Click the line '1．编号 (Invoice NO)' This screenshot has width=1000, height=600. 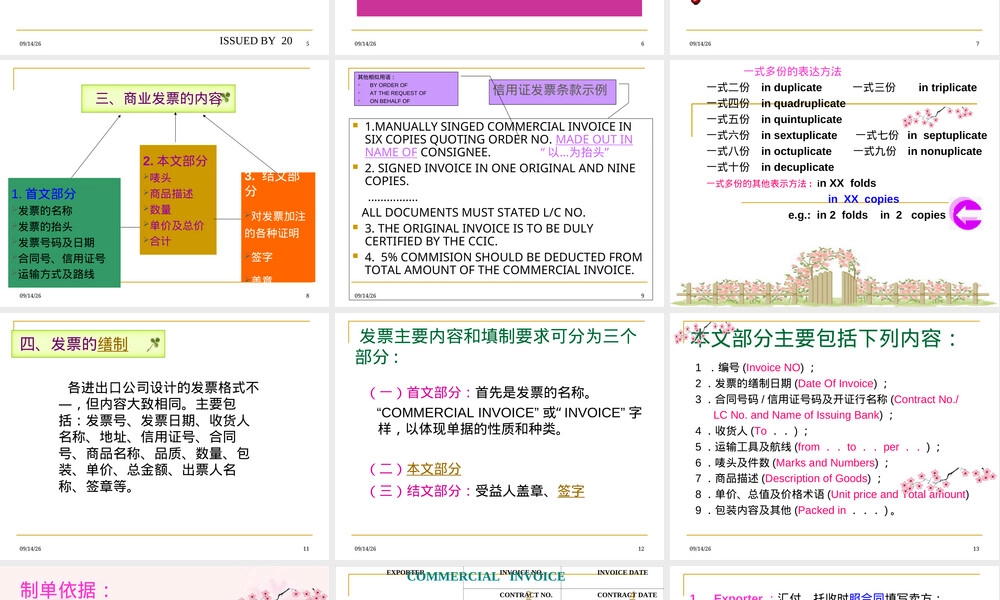(x=754, y=367)
